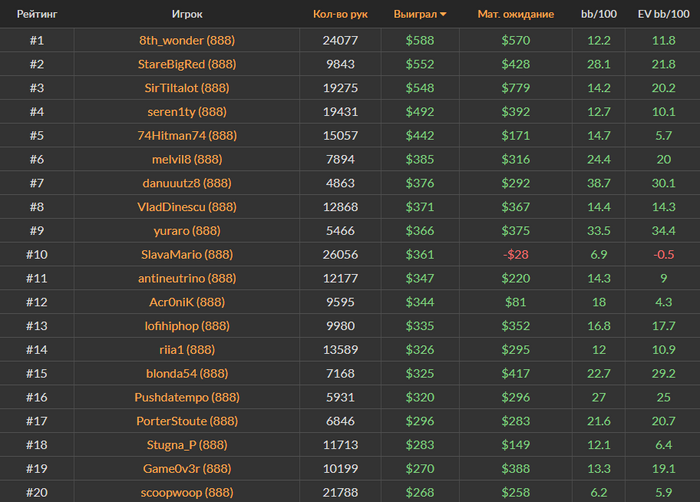Click the EV bb/100 column header

click(663, 15)
